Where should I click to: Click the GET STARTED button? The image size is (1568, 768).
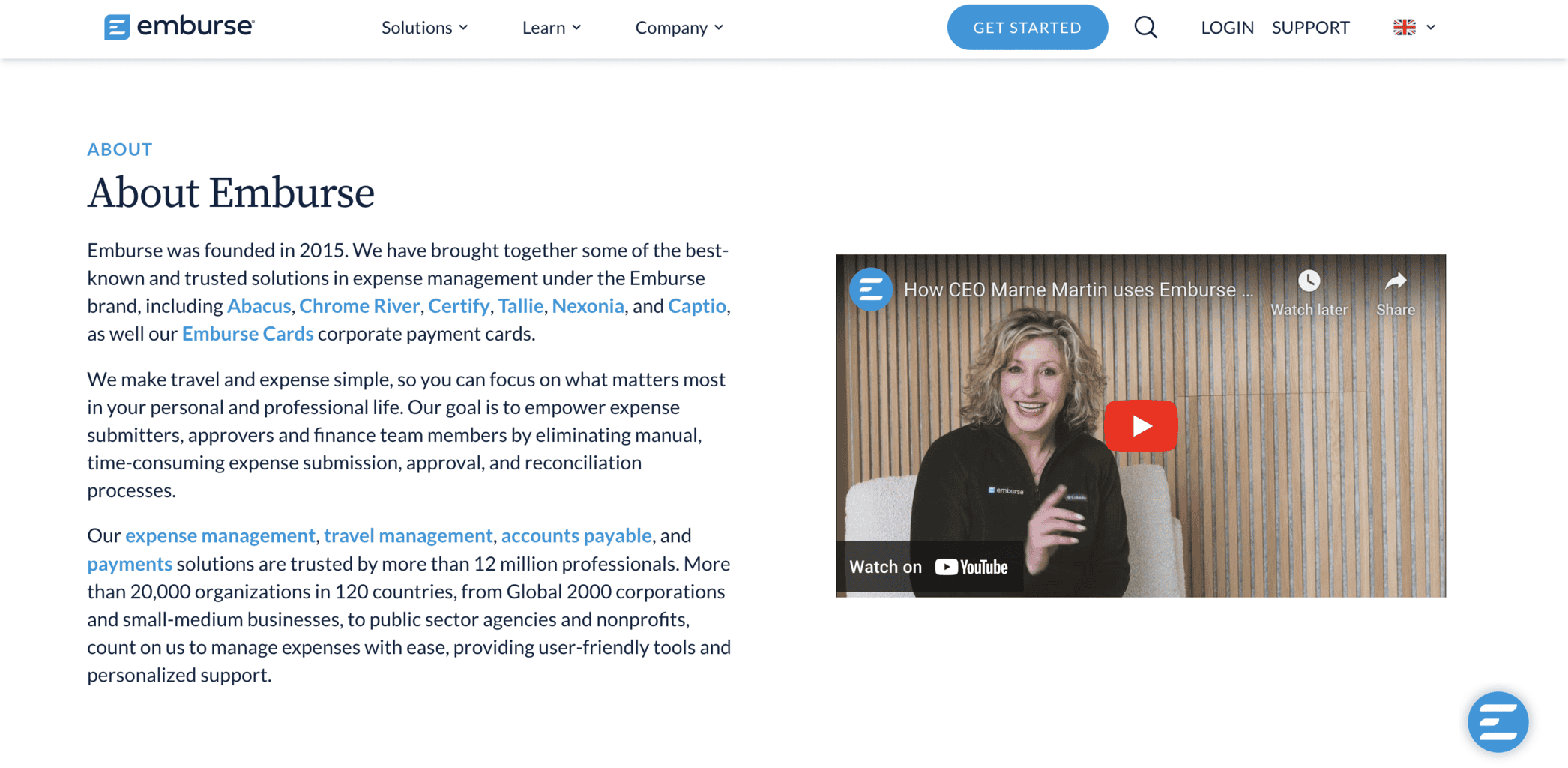point(1028,27)
